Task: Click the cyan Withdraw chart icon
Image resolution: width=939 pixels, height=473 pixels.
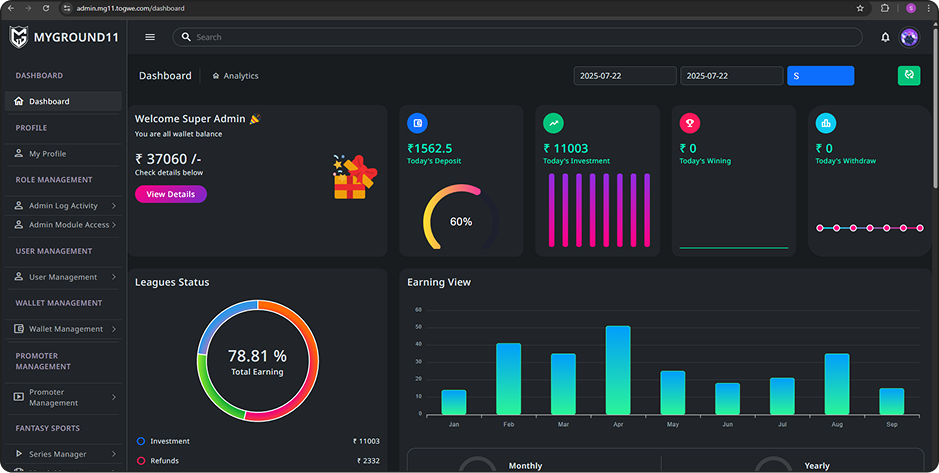Action: (x=826, y=123)
